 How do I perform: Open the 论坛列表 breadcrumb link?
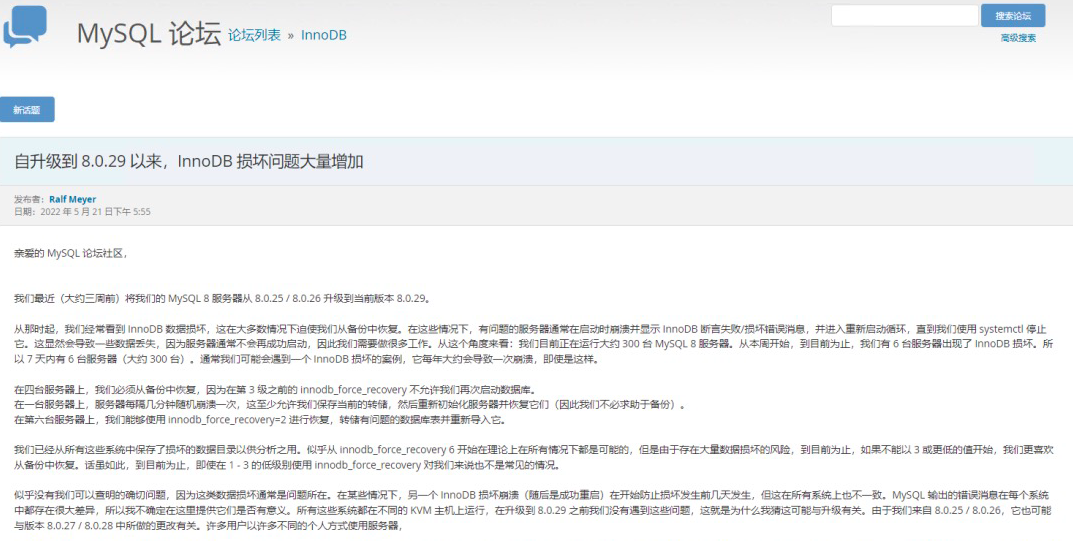pos(254,35)
